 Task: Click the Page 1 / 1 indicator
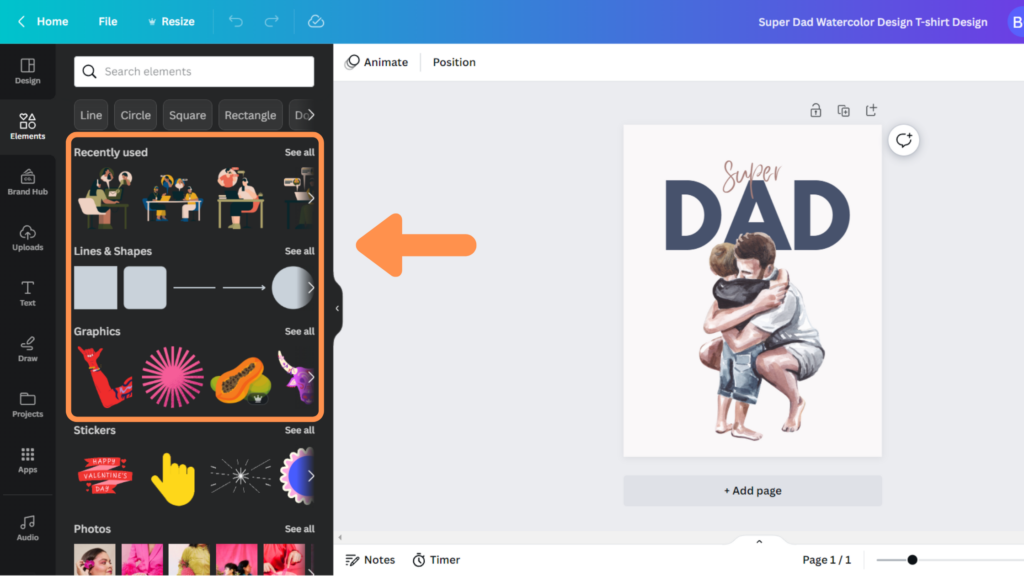click(x=826, y=560)
